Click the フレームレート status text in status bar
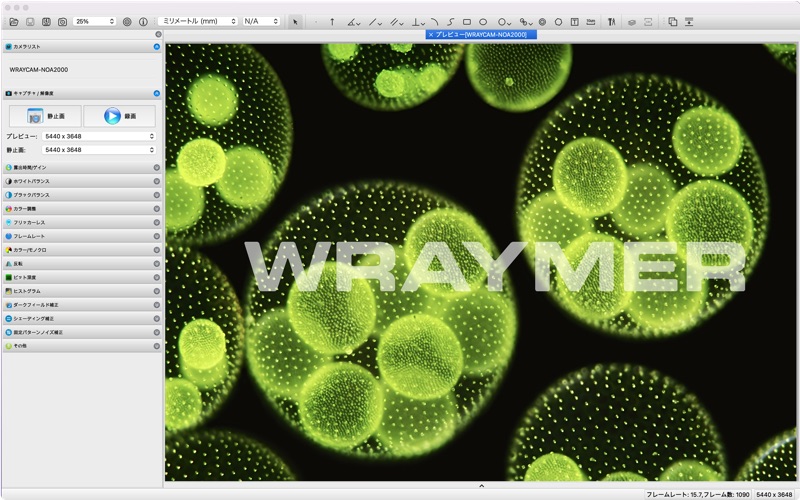The image size is (800, 500). pos(697,494)
